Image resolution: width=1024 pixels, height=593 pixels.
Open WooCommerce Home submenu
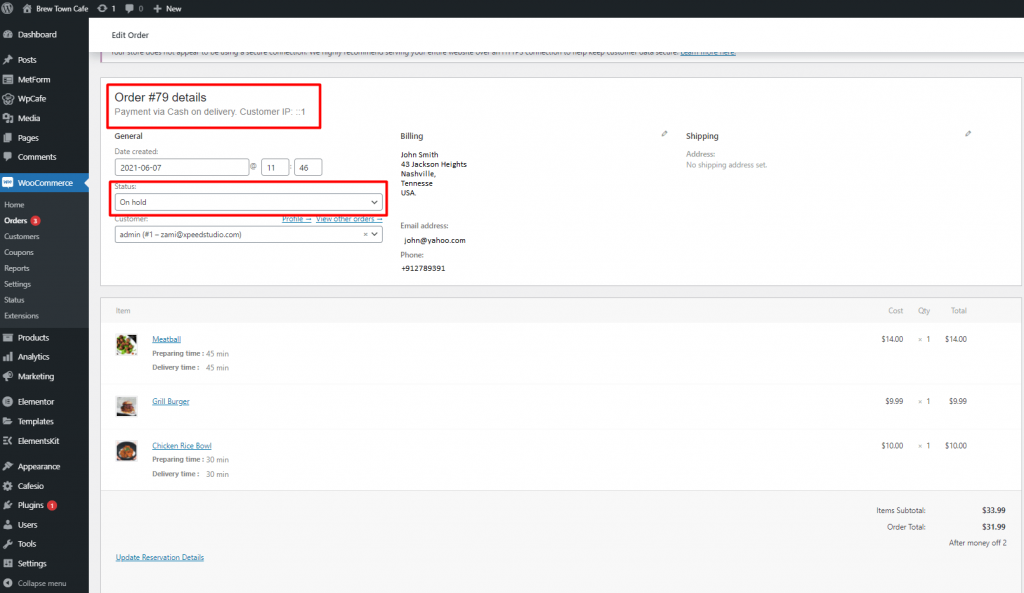[x=14, y=204]
